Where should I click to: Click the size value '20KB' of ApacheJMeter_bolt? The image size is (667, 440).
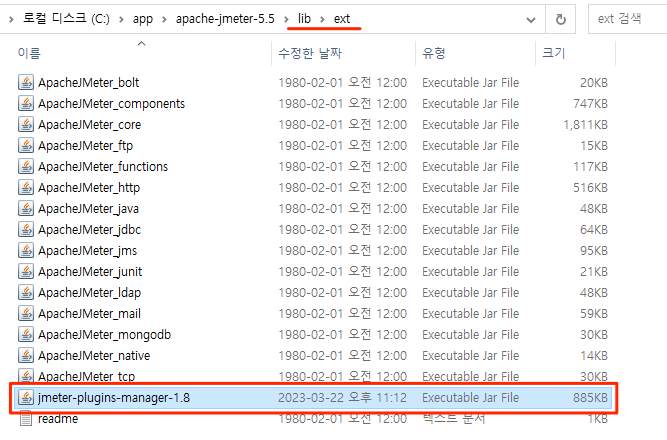594,83
